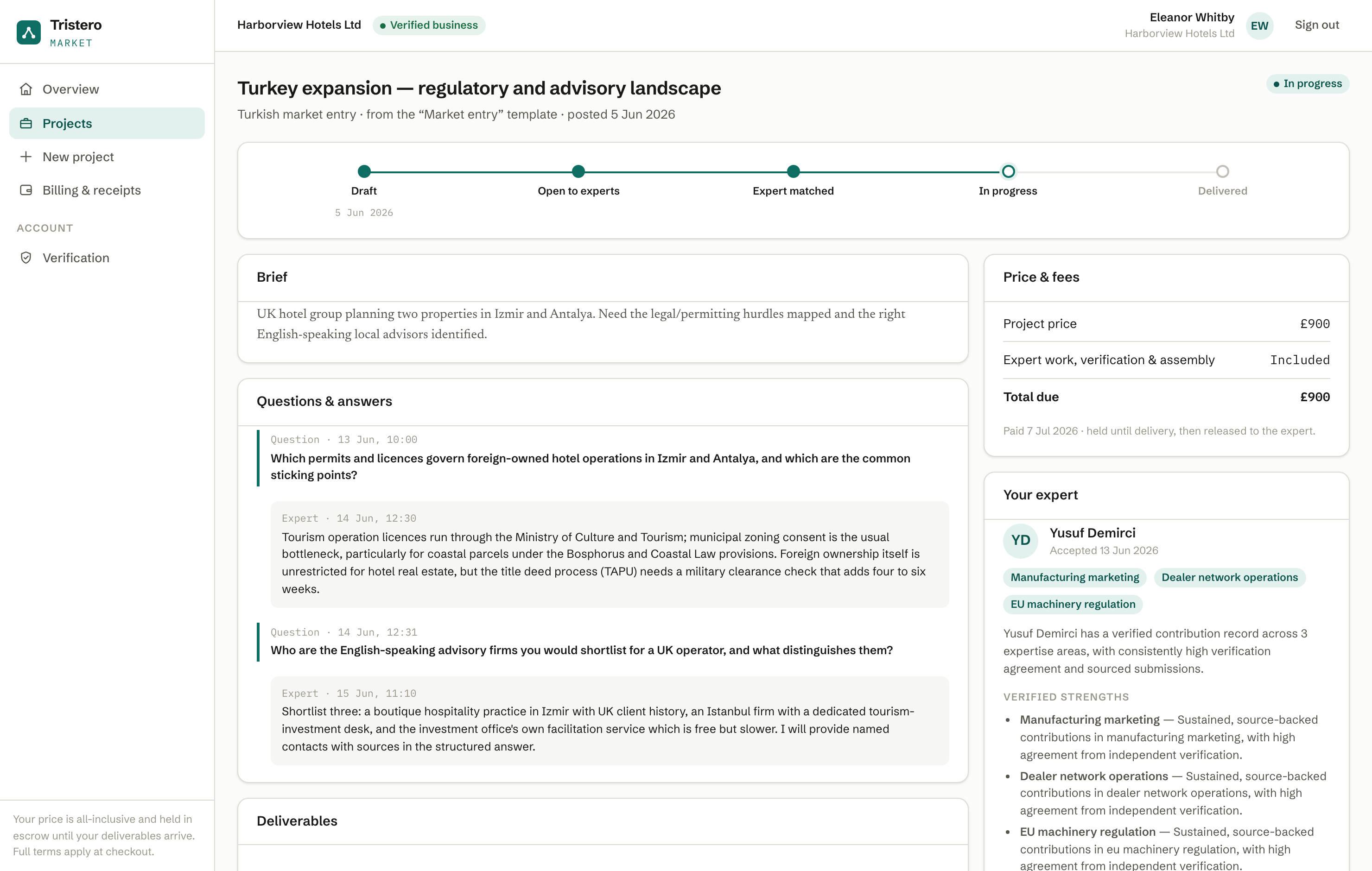Click the 5 Jun 2026 draft date
Image resolution: width=1372 pixels, height=871 pixels.
(x=364, y=213)
